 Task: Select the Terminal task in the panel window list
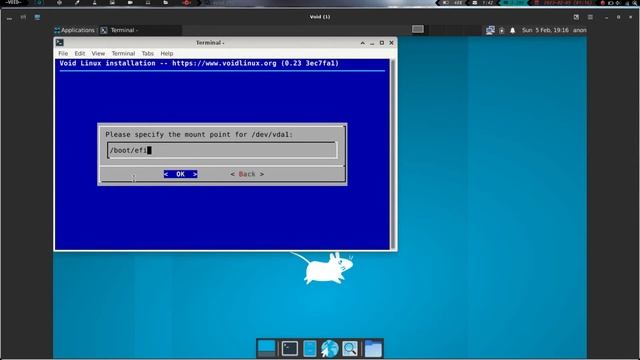pyautogui.click(x=140, y=30)
